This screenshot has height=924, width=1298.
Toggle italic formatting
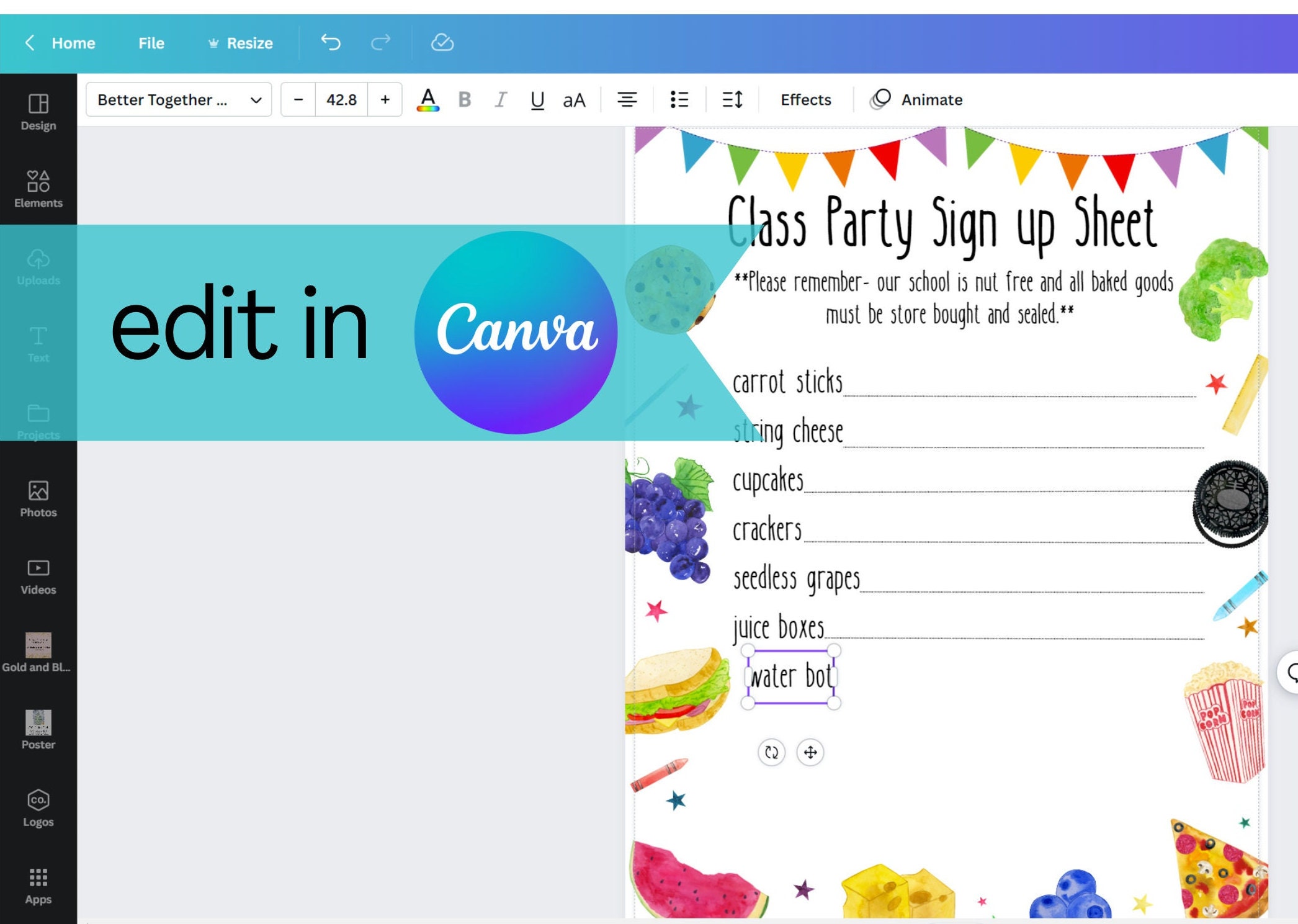(500, 99)
